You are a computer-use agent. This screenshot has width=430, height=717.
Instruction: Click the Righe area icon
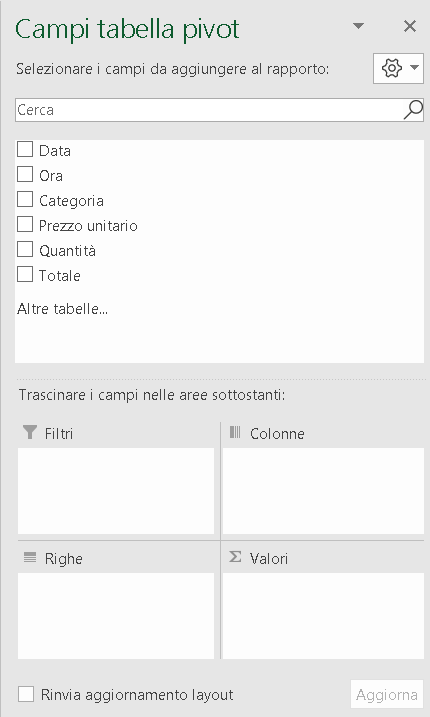click(x=30, y=557)
